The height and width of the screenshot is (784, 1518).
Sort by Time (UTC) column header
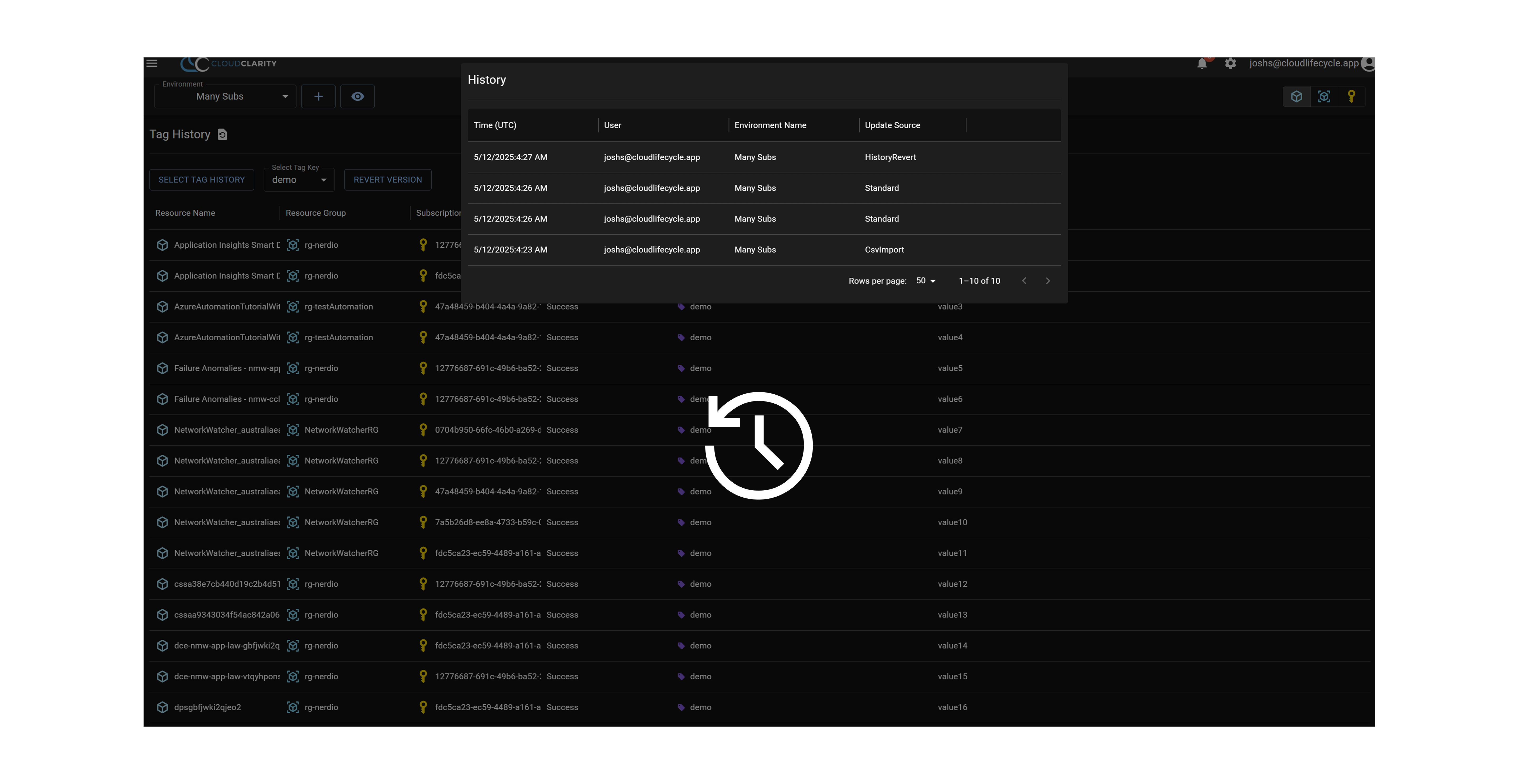click(495, 125)
